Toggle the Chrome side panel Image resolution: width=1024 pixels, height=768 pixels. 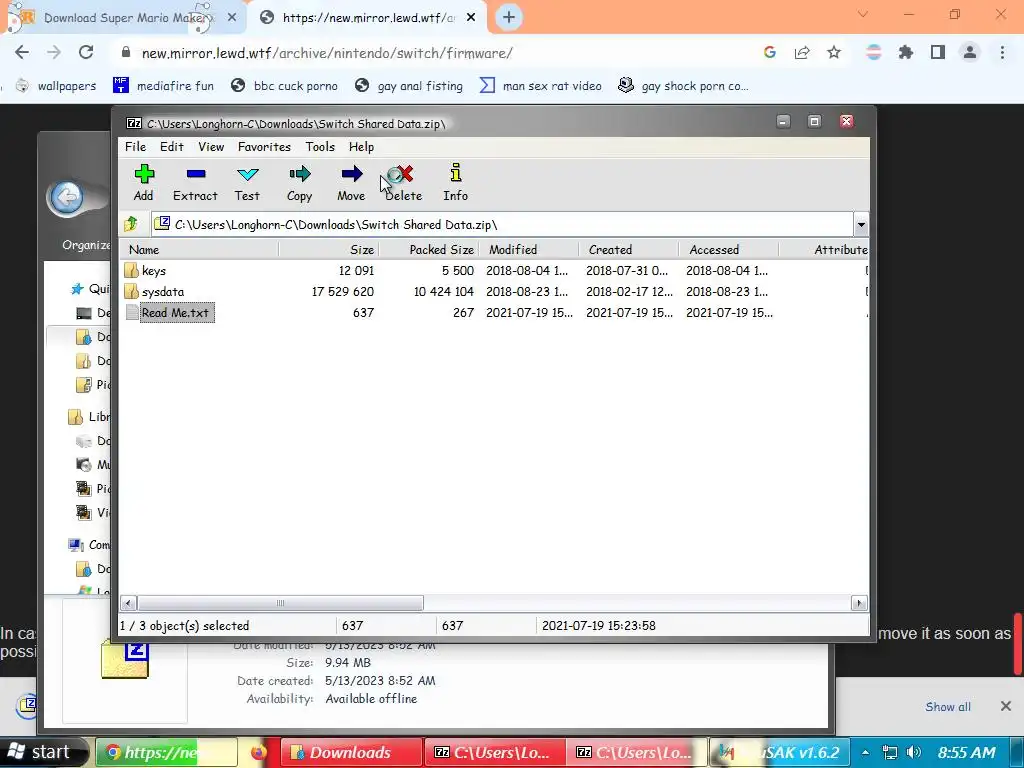tap(938, 52)
